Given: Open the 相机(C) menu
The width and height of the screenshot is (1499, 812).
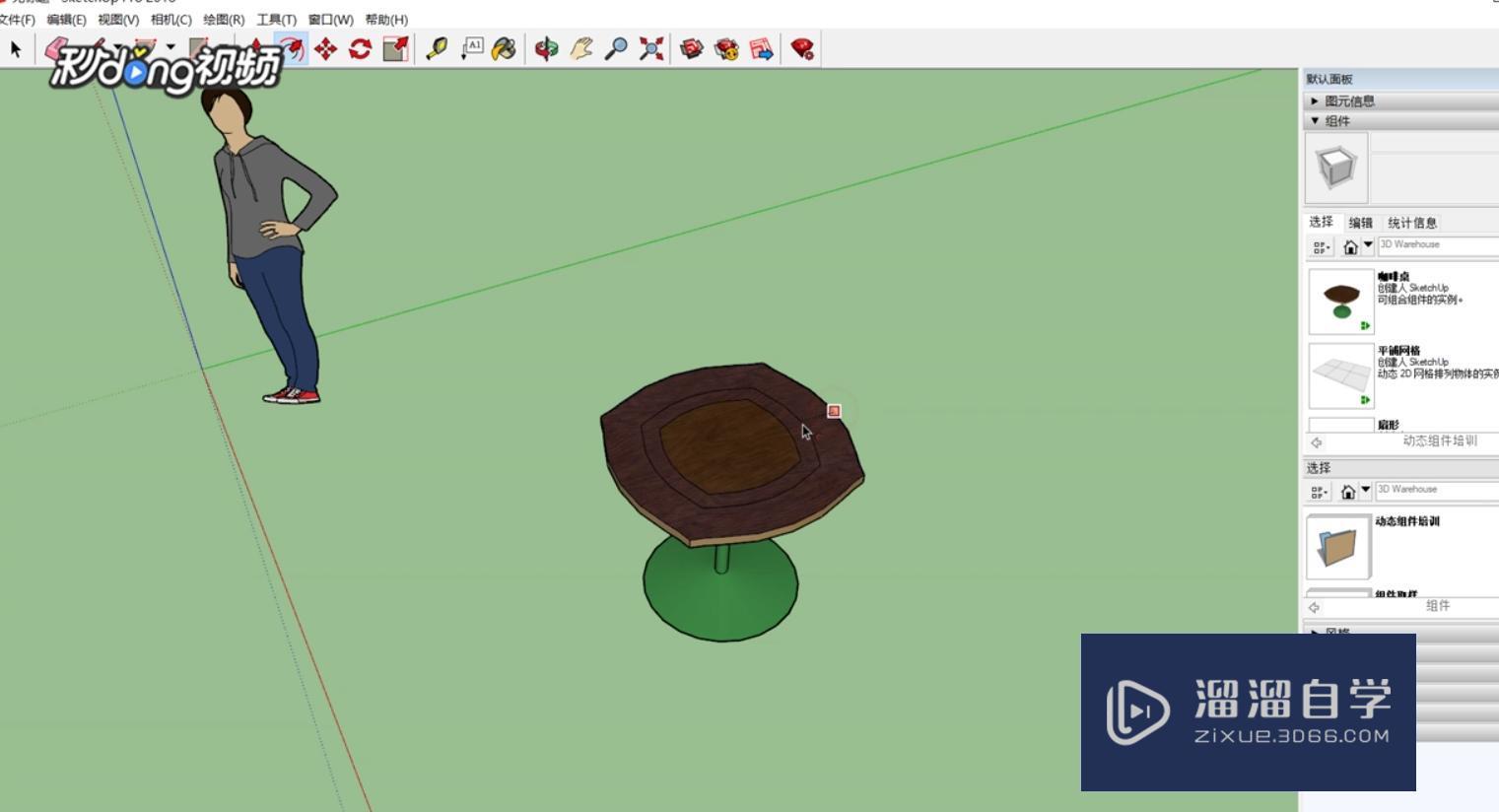Looking at the screenshot, I should [171, 20].
